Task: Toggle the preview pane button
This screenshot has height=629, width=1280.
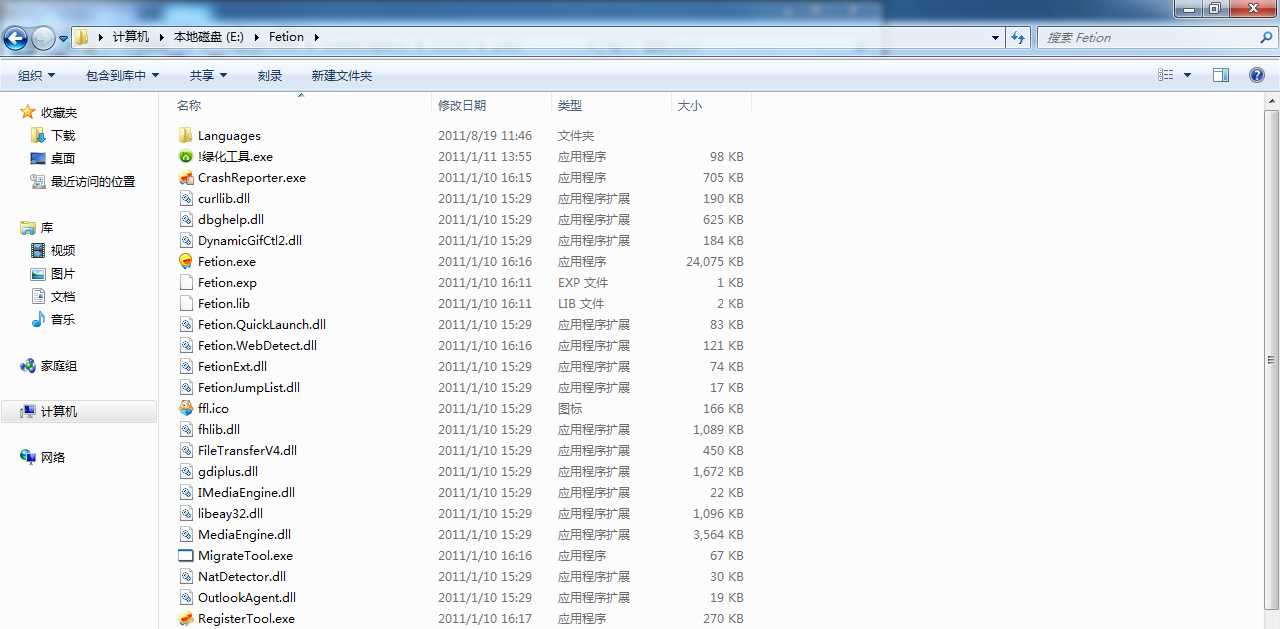Action: click(1221, 75)
